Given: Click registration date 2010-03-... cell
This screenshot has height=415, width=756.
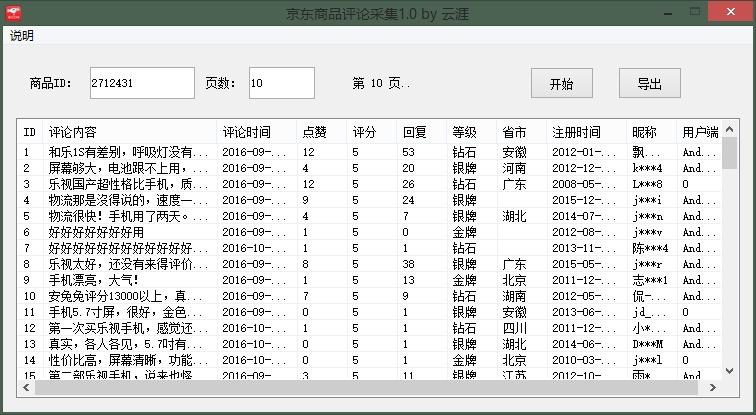Looking at the screenshot, I should pyautogui.click(x=584, y=360).
